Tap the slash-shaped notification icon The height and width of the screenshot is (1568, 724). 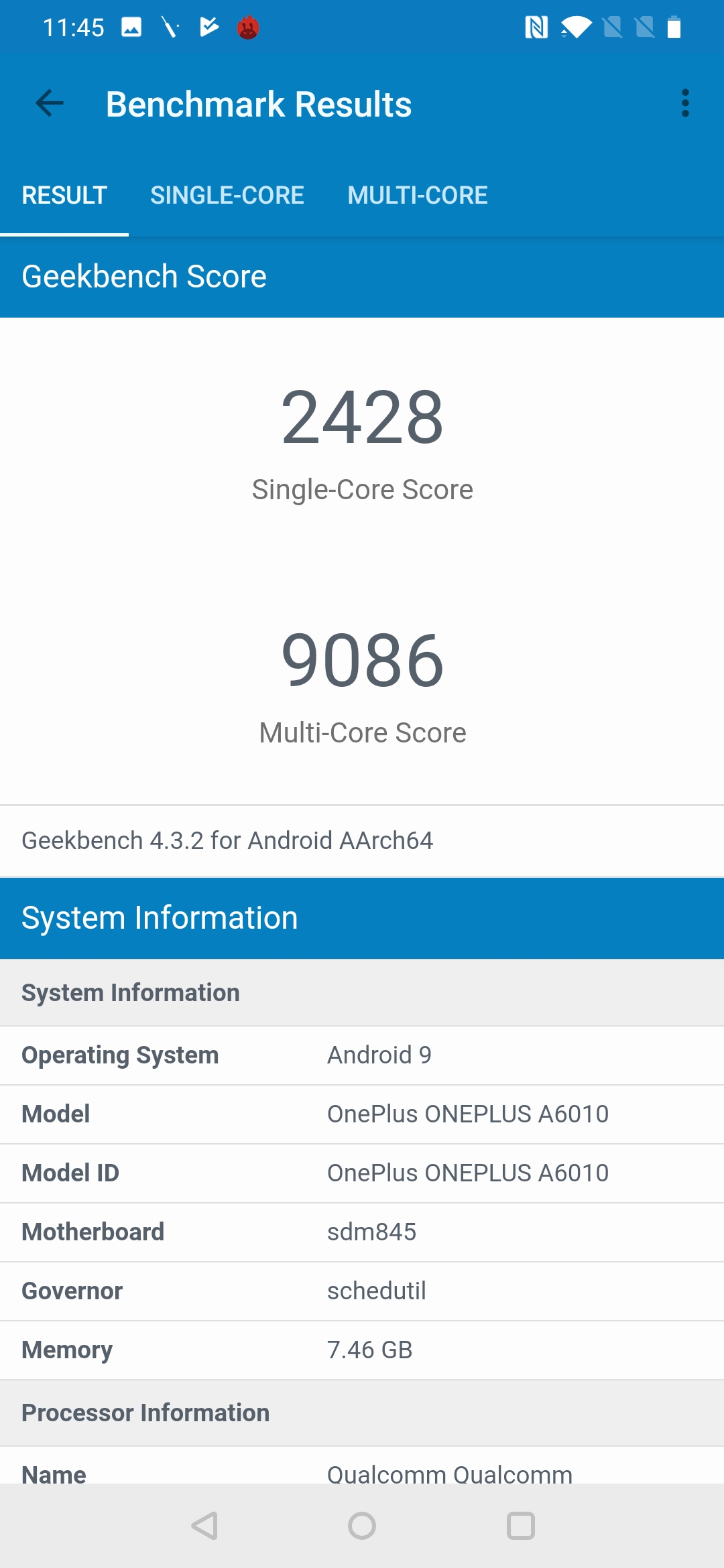(x=170, y=27)
